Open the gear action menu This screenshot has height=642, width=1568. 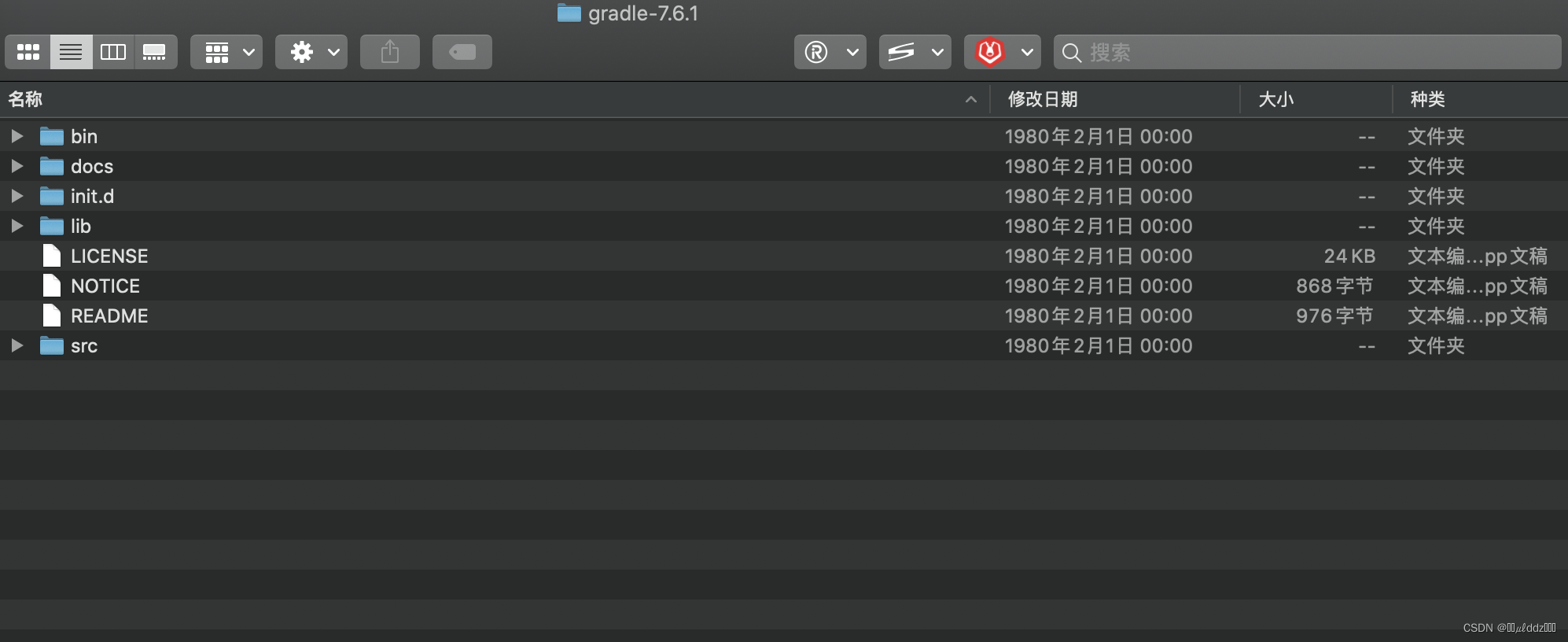[x=311, y=52]
